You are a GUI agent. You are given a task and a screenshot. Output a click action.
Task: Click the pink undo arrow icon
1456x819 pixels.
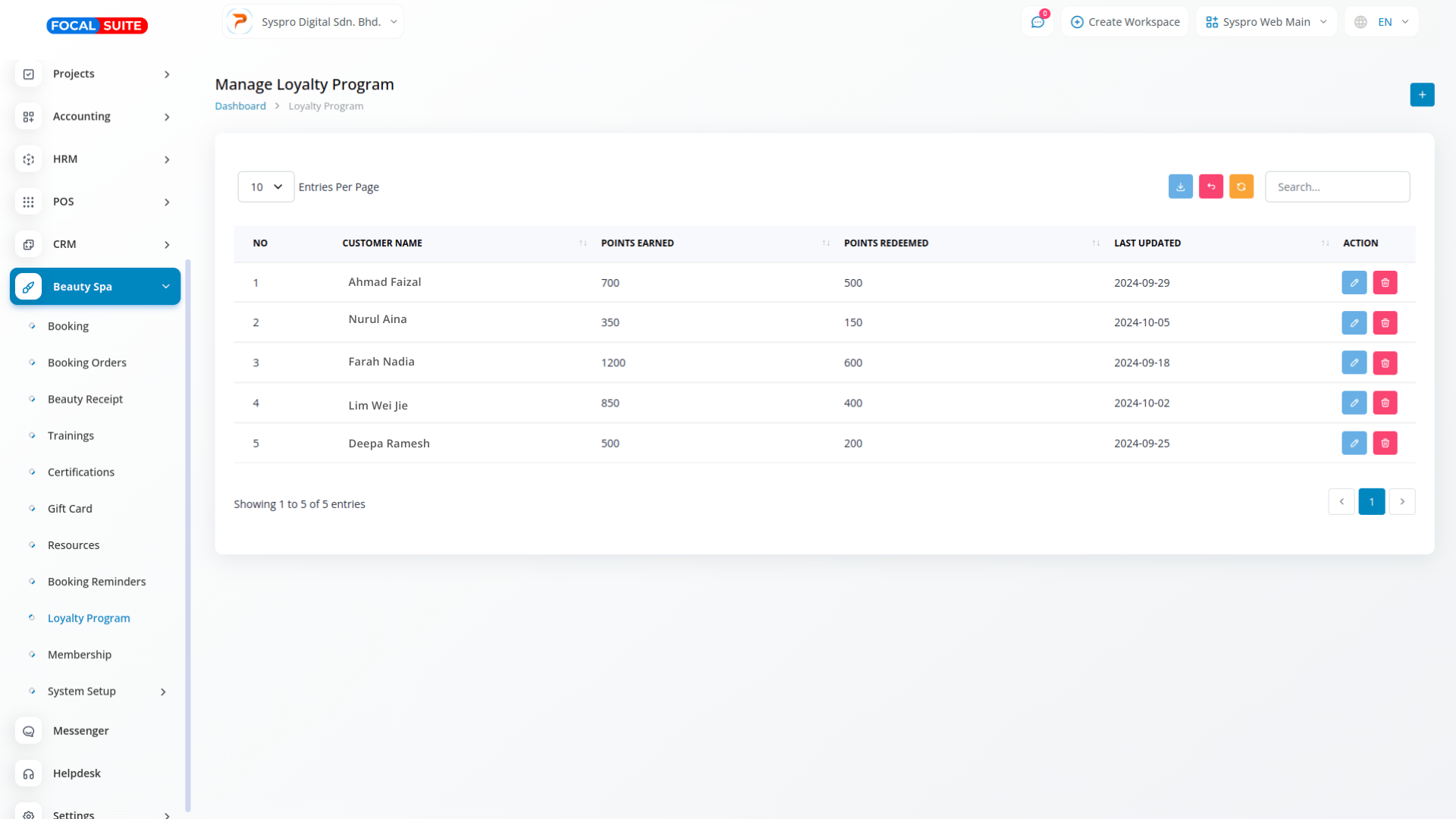pyautogui.click(x=1210, y=187)
